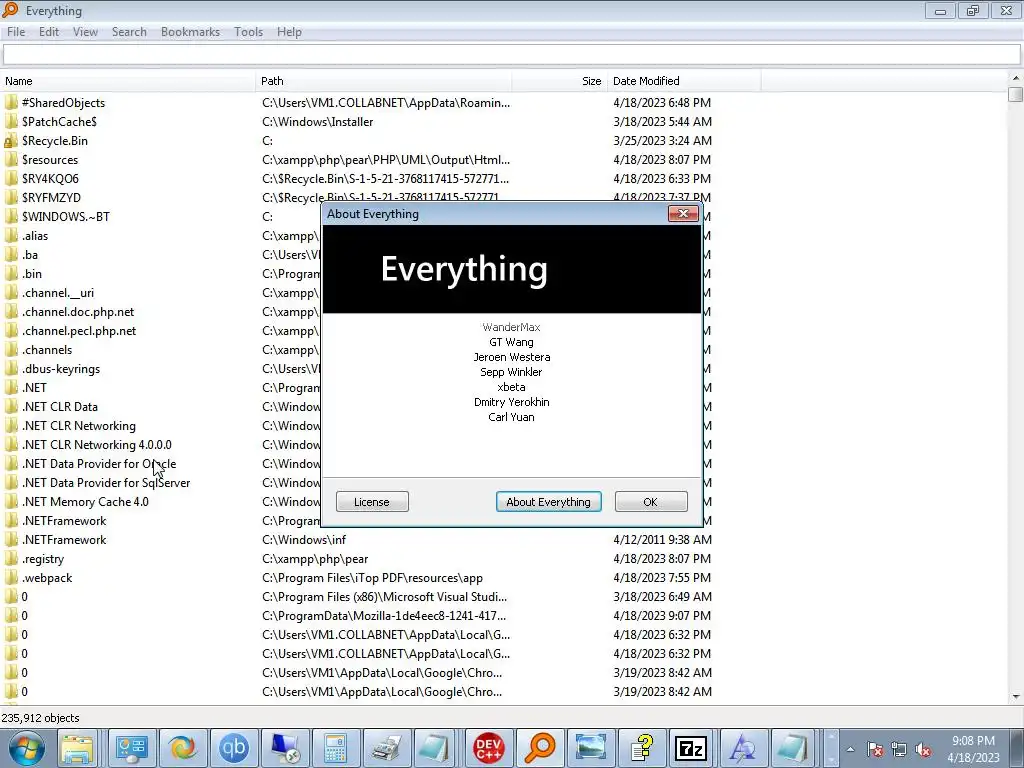Open the Windows Start orb
The height and width of the screenshot is (768, 1024).
[27, 748]
